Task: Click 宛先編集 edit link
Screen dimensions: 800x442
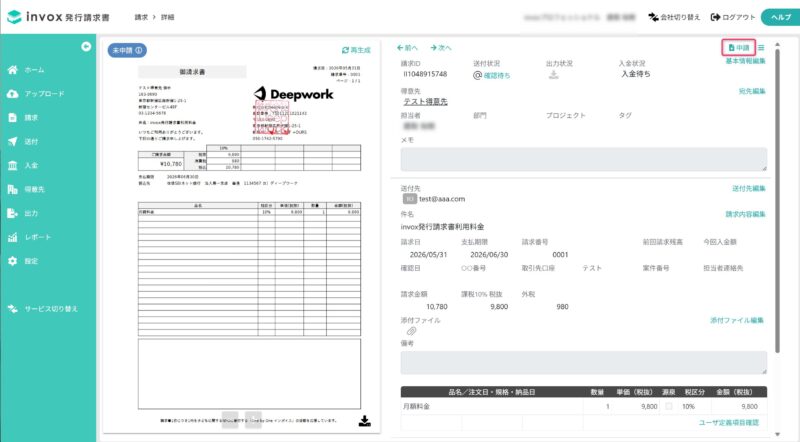Action: [x=752, y=91]
